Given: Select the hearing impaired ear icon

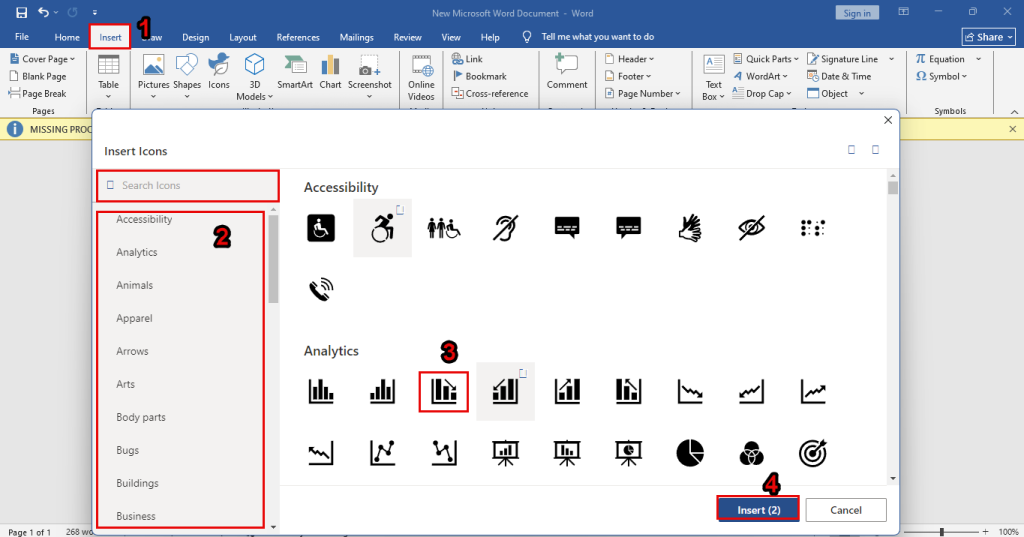Looking at the screenshot, I should click(505, 228).
